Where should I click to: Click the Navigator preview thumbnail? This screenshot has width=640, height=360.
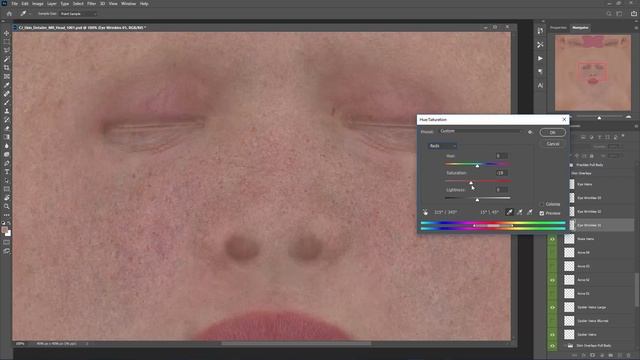pyautogui.click(x=593, y=73)
